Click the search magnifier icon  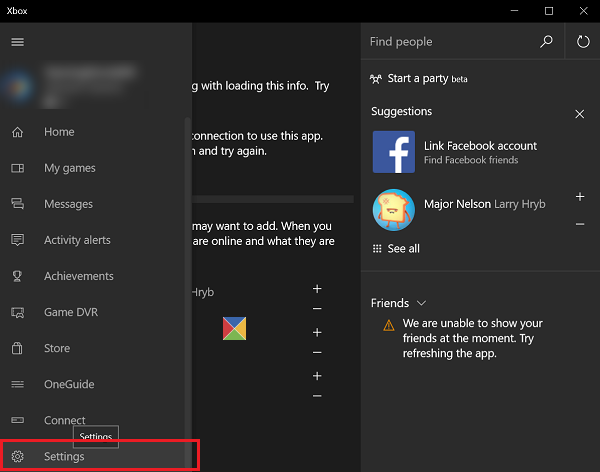point(546,42)
